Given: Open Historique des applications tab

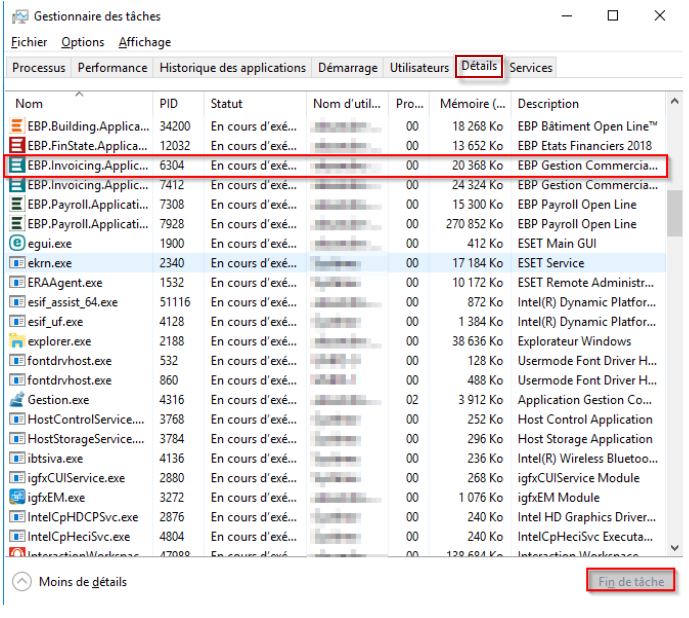Looking at the screenshot, I should [x=232, y=68].
